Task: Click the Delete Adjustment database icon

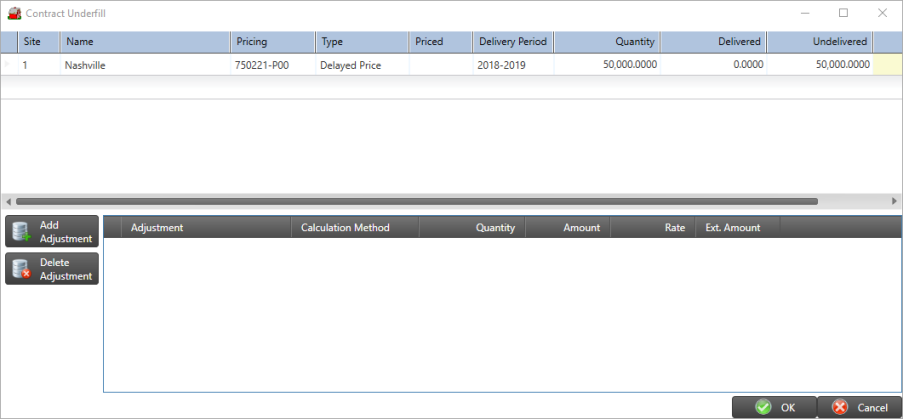Action: [x=20, y=269]
